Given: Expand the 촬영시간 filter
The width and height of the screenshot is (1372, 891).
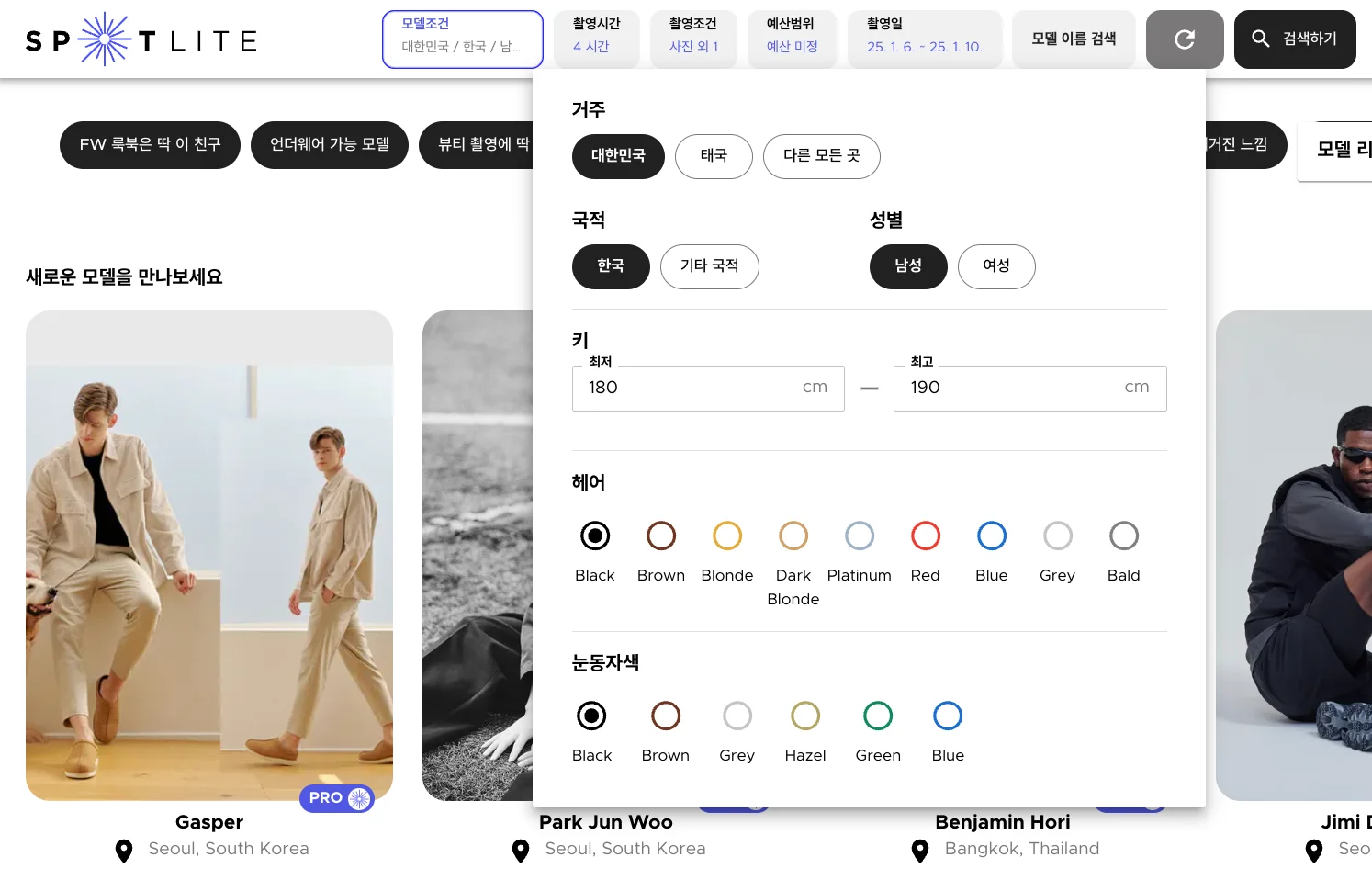Looking at the screenshot, I should click(x=596, y=39).
